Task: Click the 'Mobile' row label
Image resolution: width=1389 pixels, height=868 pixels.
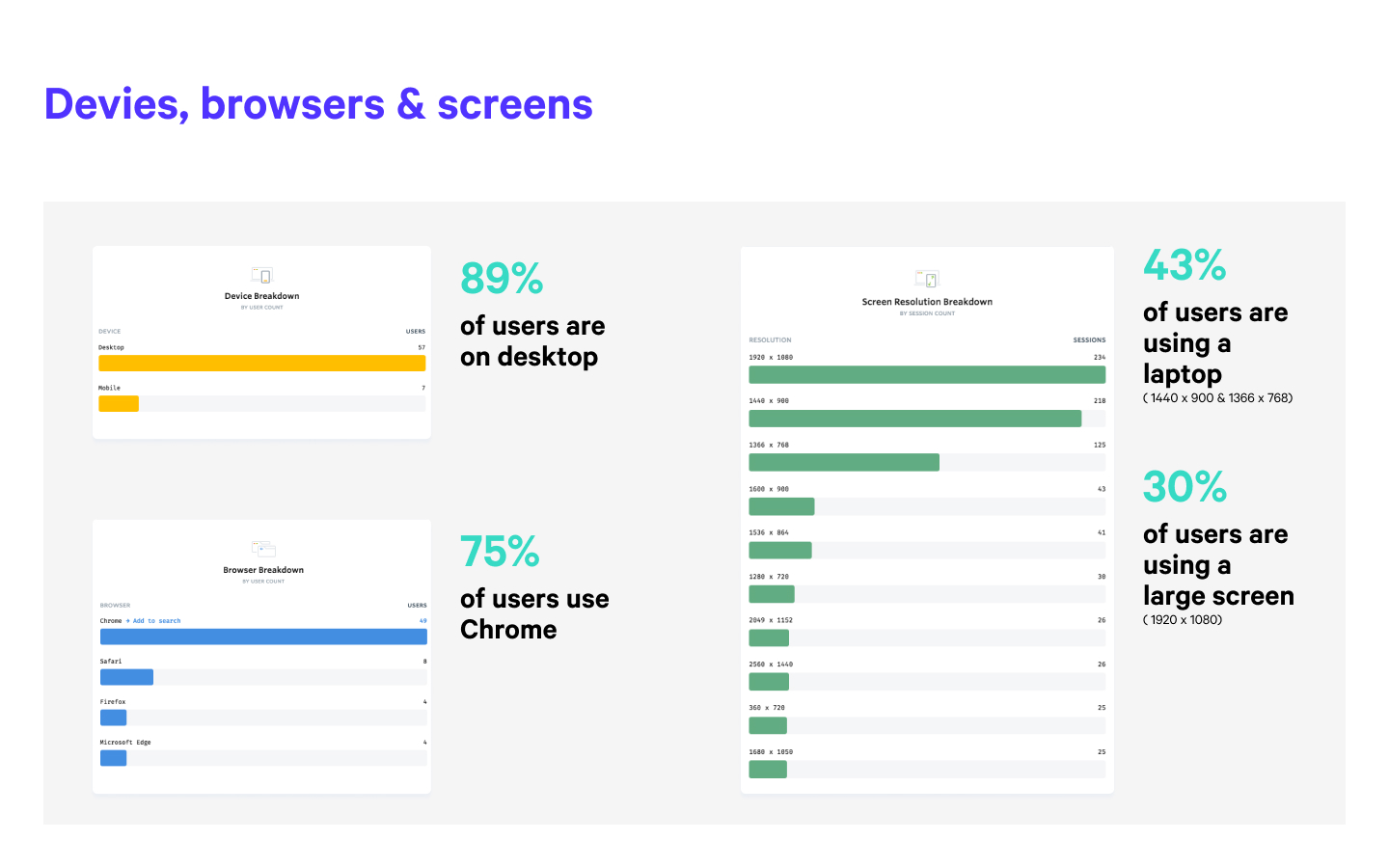Action: coord(109,388)
